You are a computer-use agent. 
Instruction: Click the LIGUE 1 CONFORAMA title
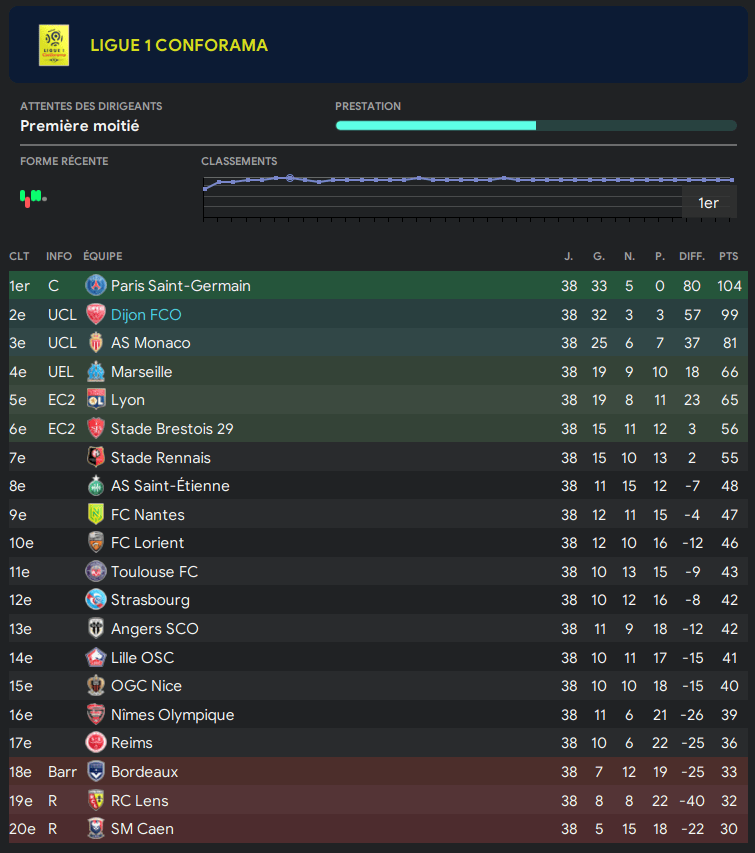pyautogui.click(x=179, y=46)
